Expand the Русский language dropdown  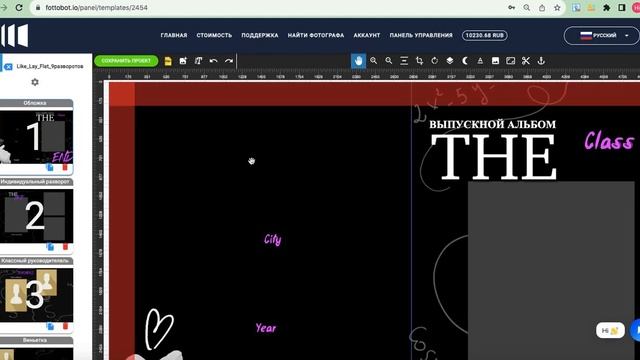[602, 36]
